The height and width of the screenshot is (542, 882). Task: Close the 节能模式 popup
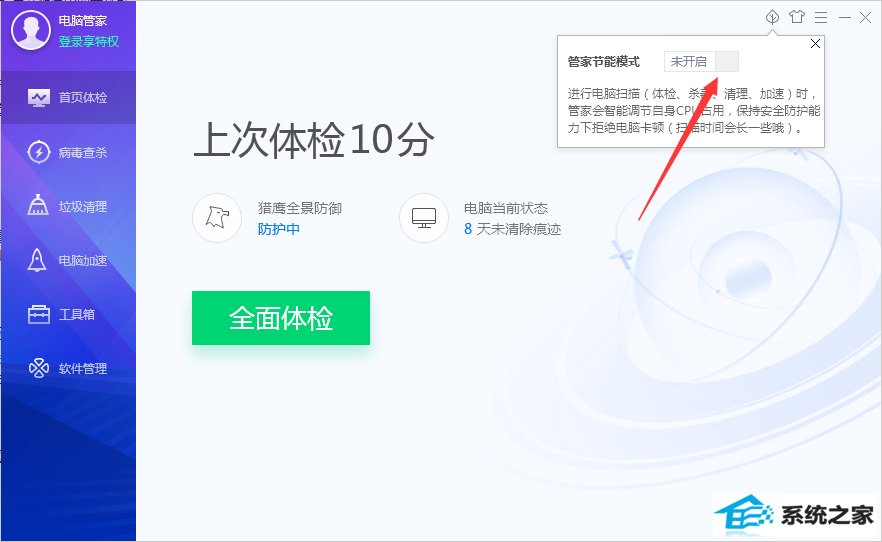815,44
